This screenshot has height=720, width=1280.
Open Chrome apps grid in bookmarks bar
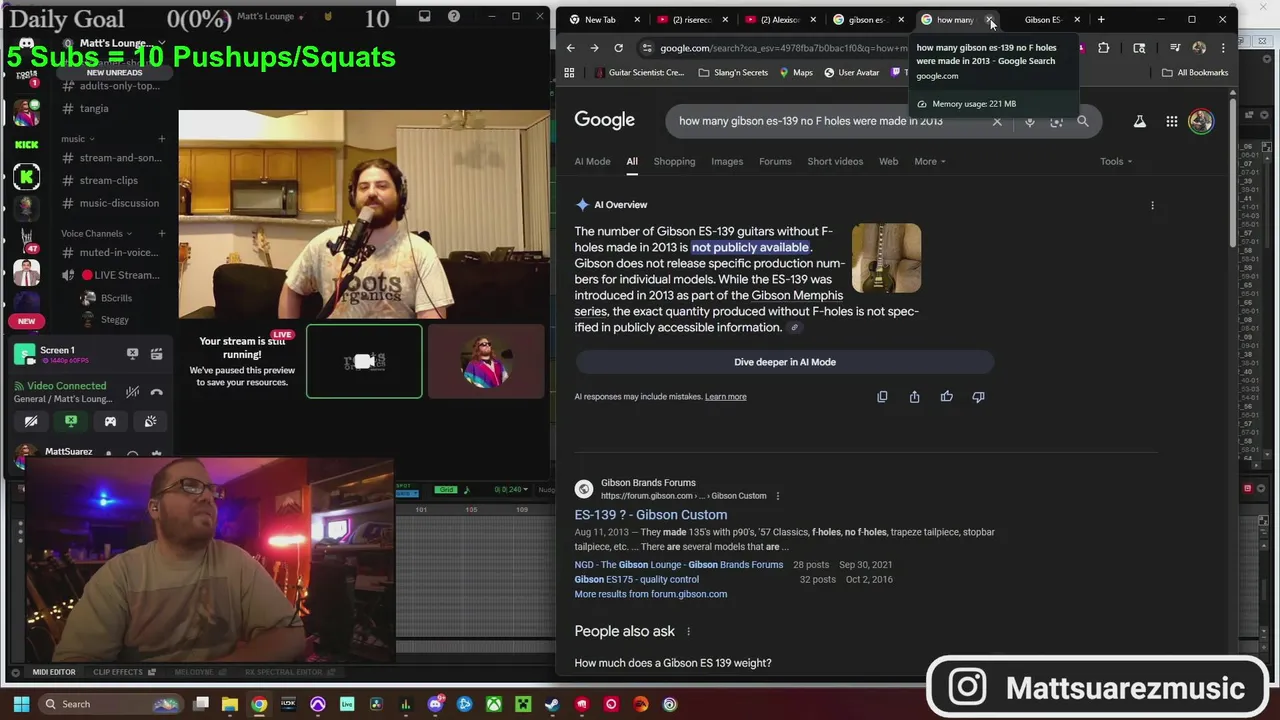point(569,72)
